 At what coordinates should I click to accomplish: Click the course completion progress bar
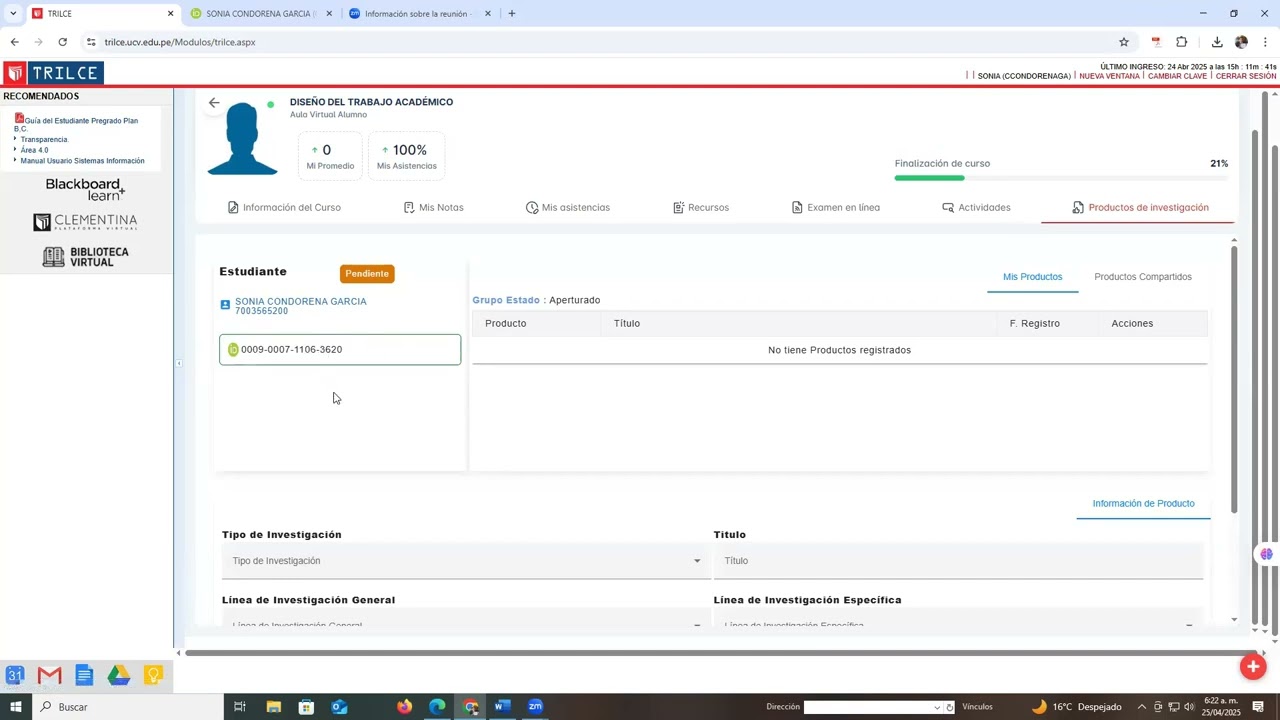click(x=1061, y=178)
